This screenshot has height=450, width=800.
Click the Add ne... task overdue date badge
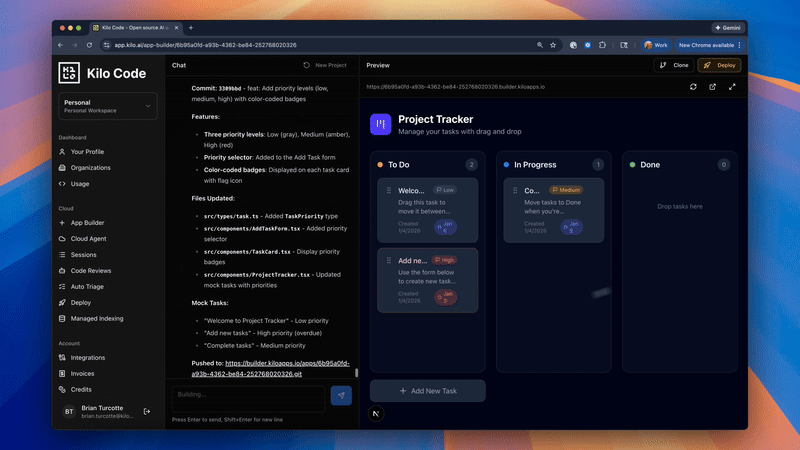445,297
